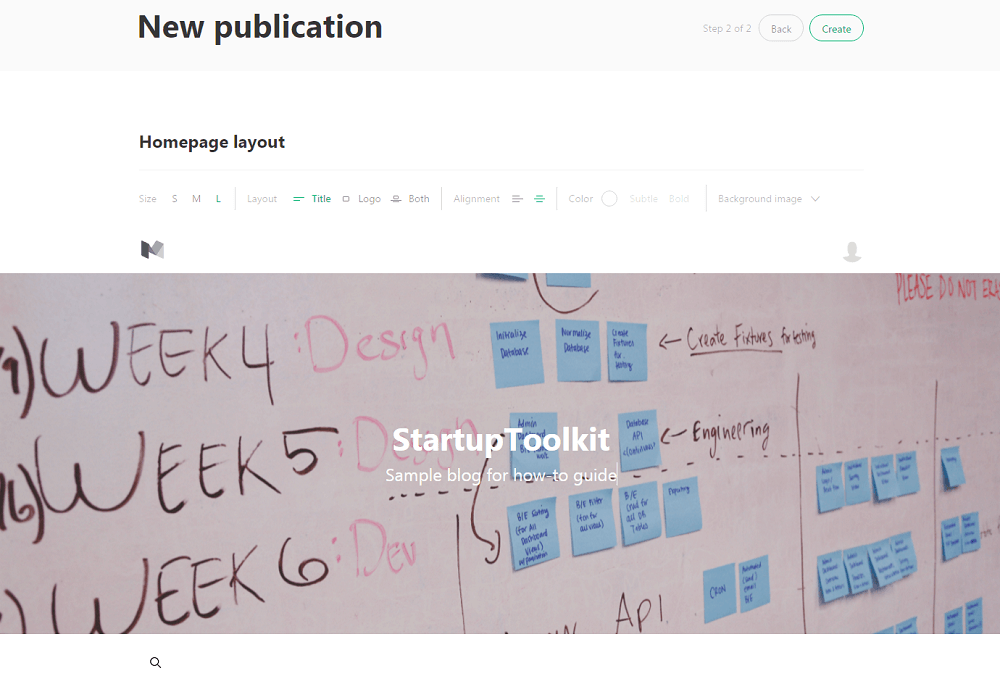Edit the Sample blog tagline text

pos(501,476)
